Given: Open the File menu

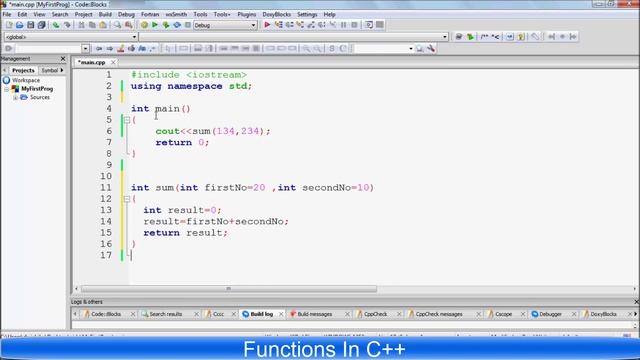Looking at the screenshot, I should [7, 14].
